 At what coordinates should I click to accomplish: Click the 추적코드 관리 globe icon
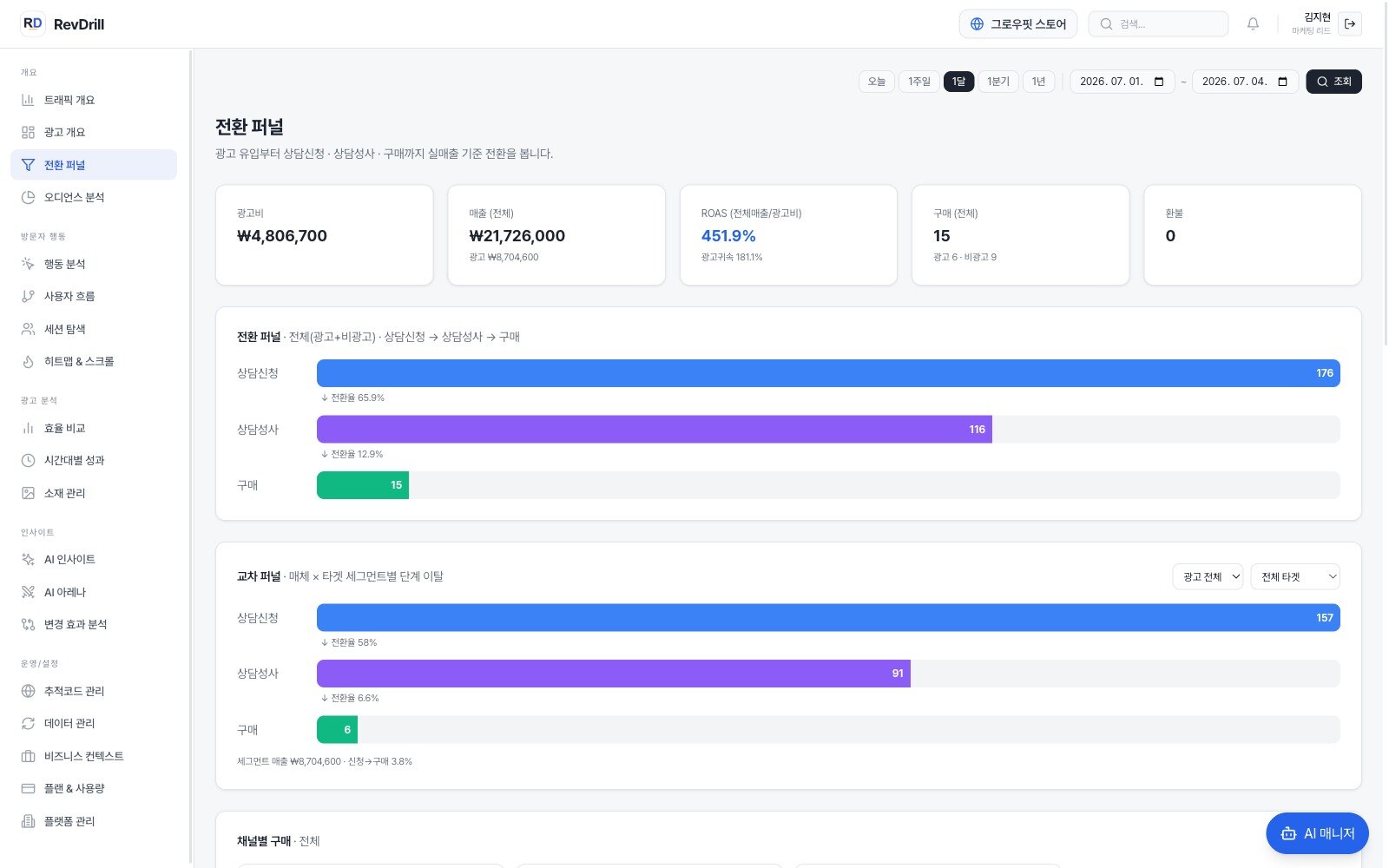pos(28,691)
